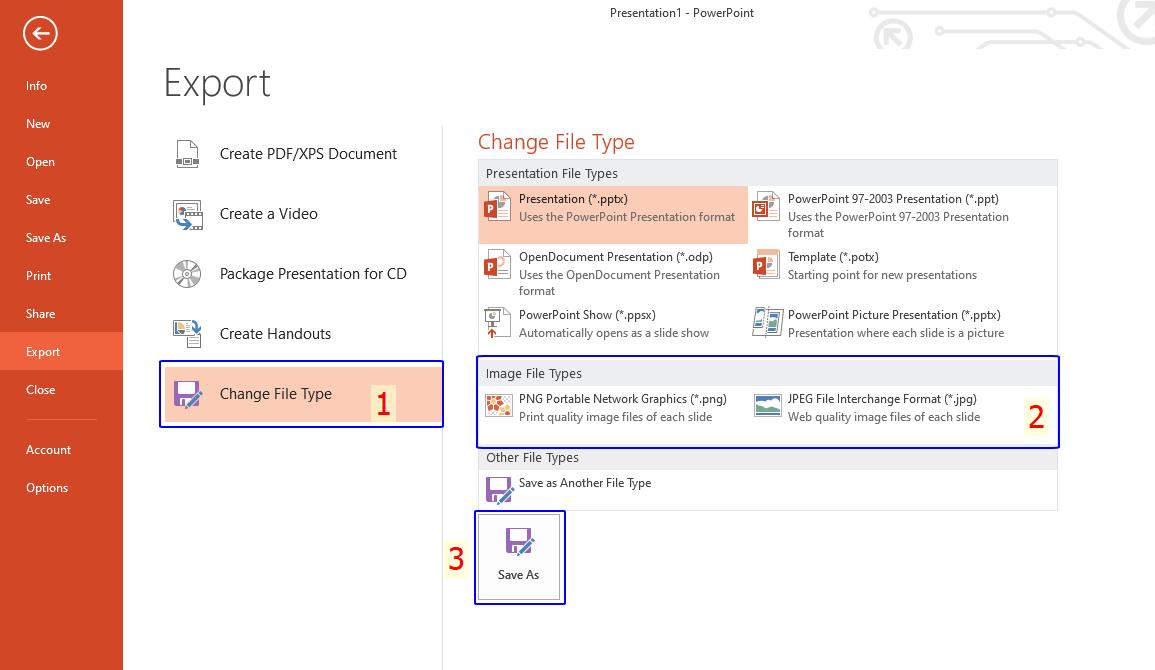Go to the Info section
This screenshot has width=1155, height=670.
click(x=36, y=86)
